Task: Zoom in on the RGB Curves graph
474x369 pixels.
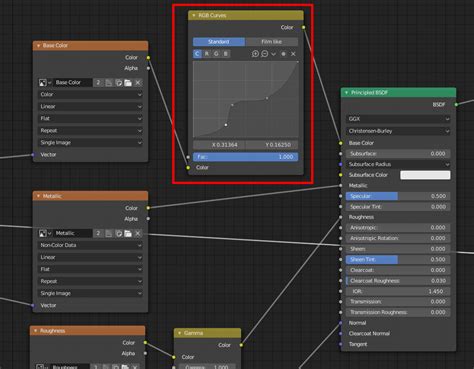Action: coord(255,54)
